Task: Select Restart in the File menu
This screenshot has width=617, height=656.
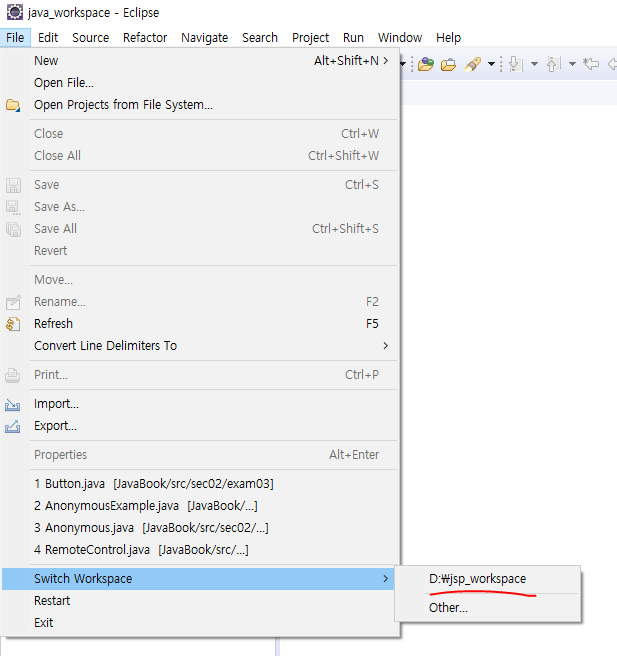Action: (200, 601)
